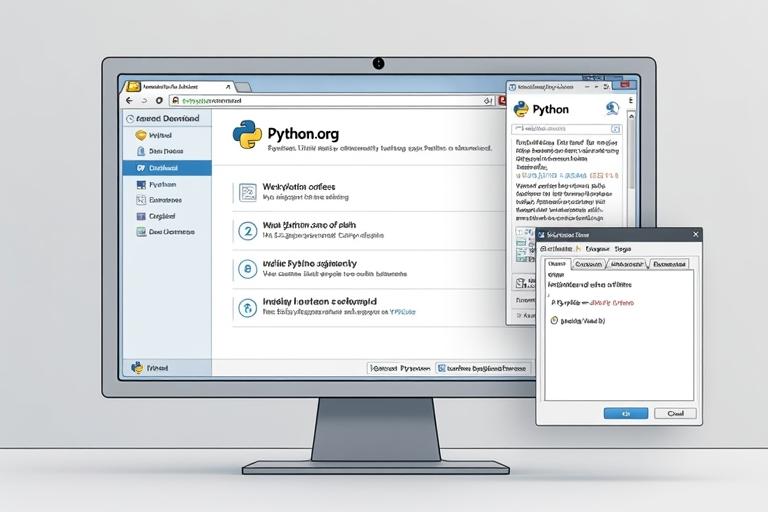Click the padlock icon in the address bar

point(175,100)
